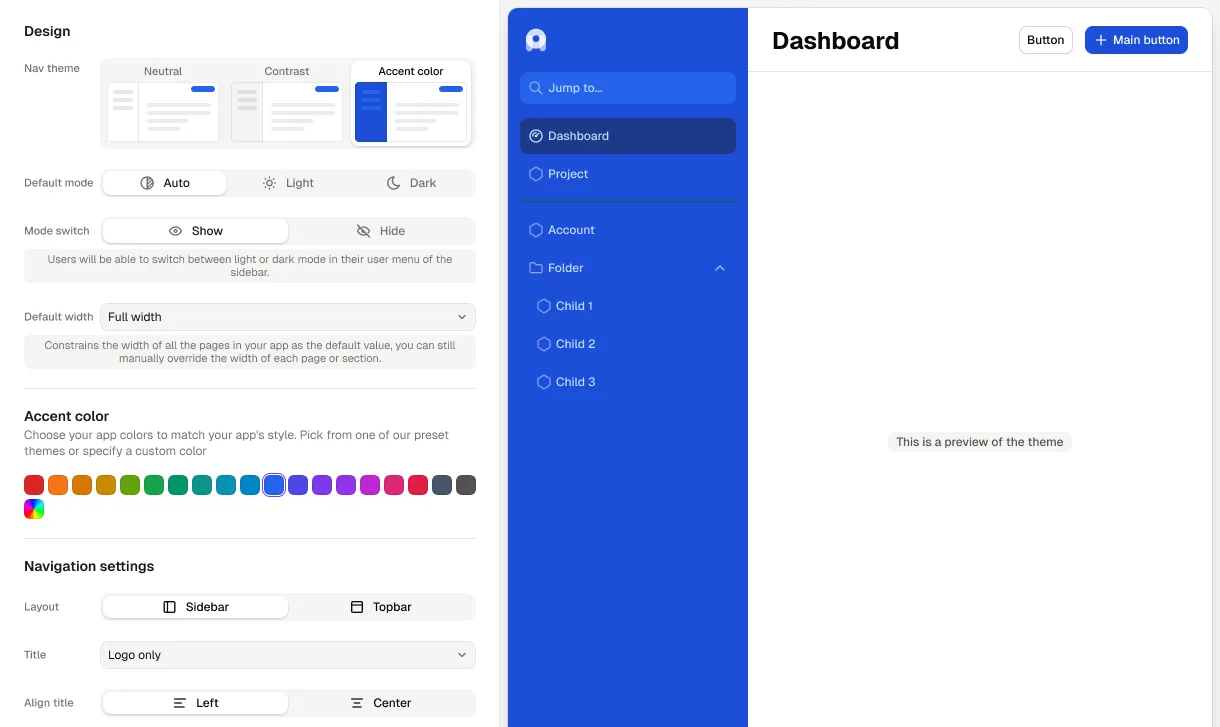Viewport: 1220px width, 727px height.
Task: Click the app logo in the blue sidebar
Action: [536, 40]
